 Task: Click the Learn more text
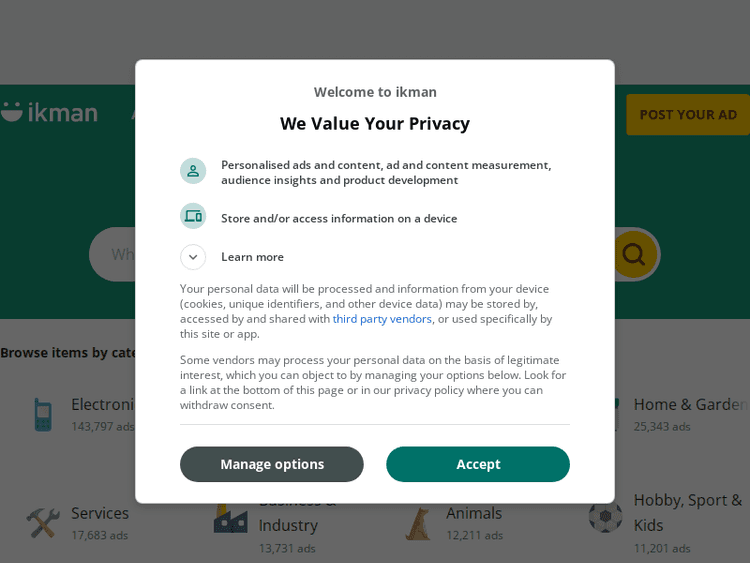[252, 257]
